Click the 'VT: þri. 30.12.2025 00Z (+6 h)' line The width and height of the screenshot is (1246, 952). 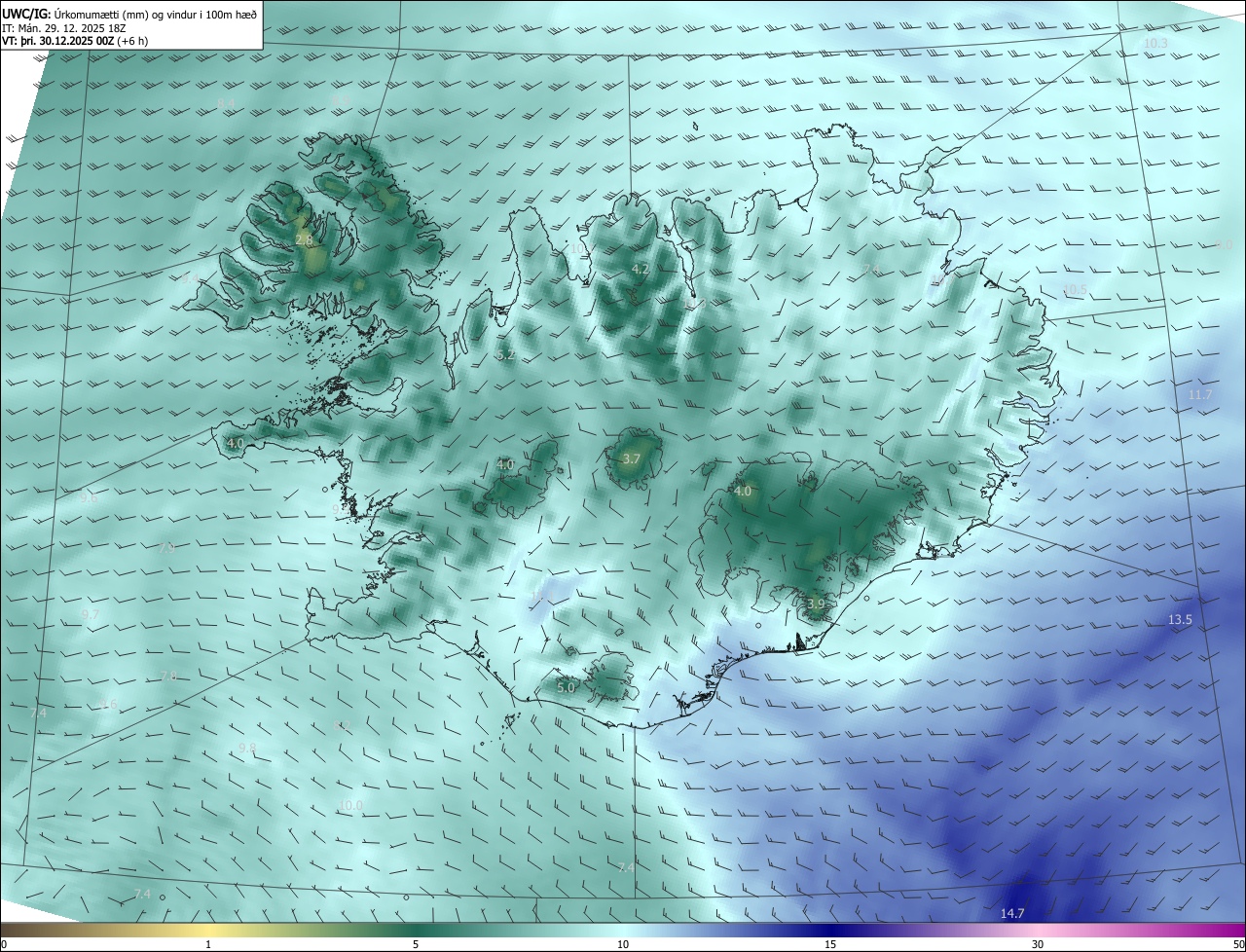pyautogui.click(x=75, y=41)
